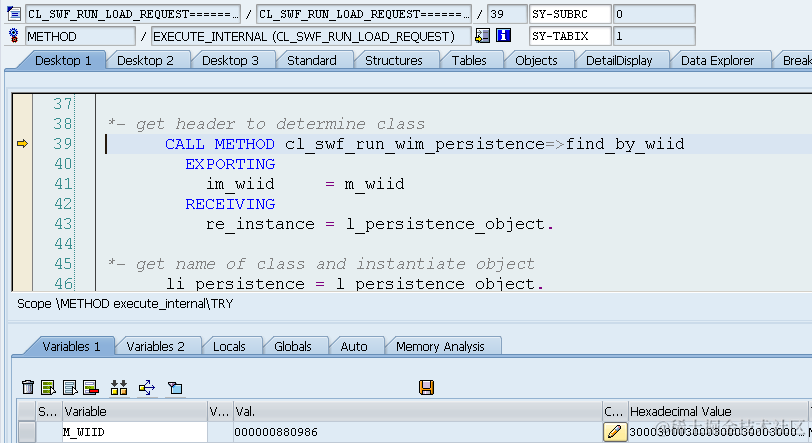Open the Data Explorer tab
812x443 pixels.
(717, 61)
